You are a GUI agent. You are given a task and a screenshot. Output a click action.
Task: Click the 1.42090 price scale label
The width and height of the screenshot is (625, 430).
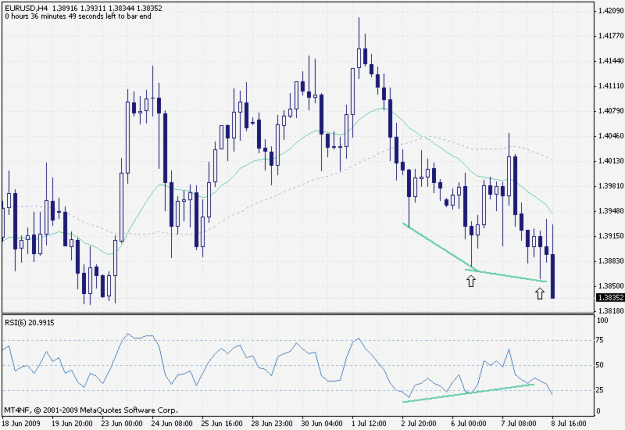click(x=610, y=11)
